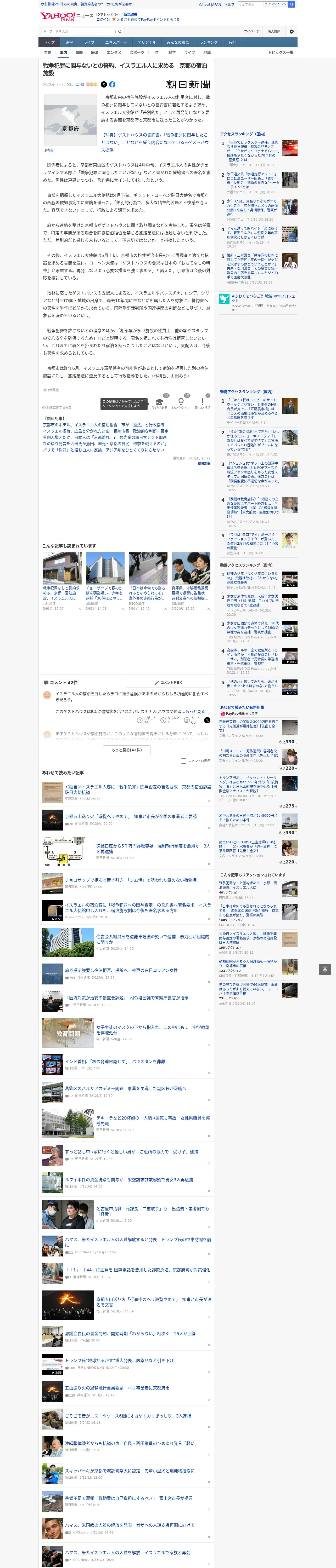
Task: Open settings via the gear icon
Action: pyautogui.click(x=292, y=32)
